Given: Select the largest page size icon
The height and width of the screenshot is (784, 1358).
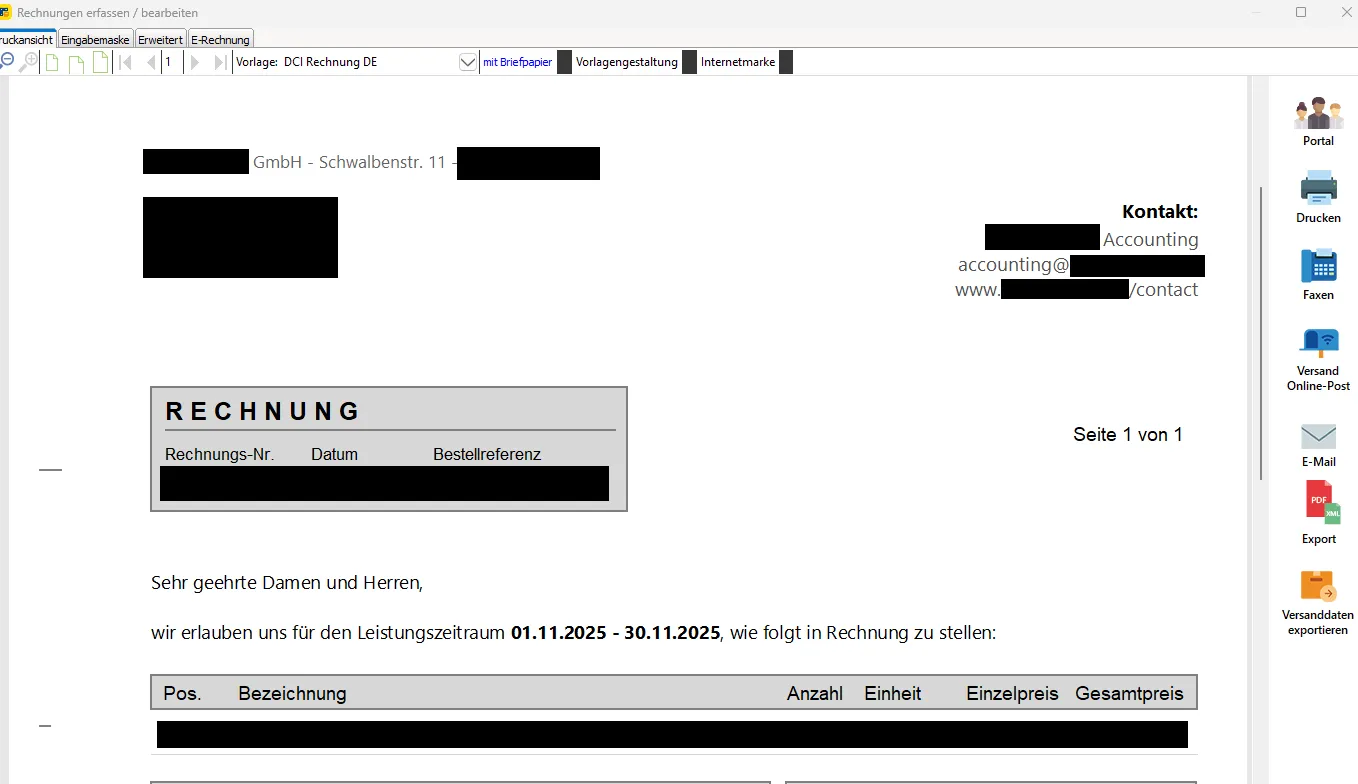Looking at the screenshot, I should click(100, 62).
